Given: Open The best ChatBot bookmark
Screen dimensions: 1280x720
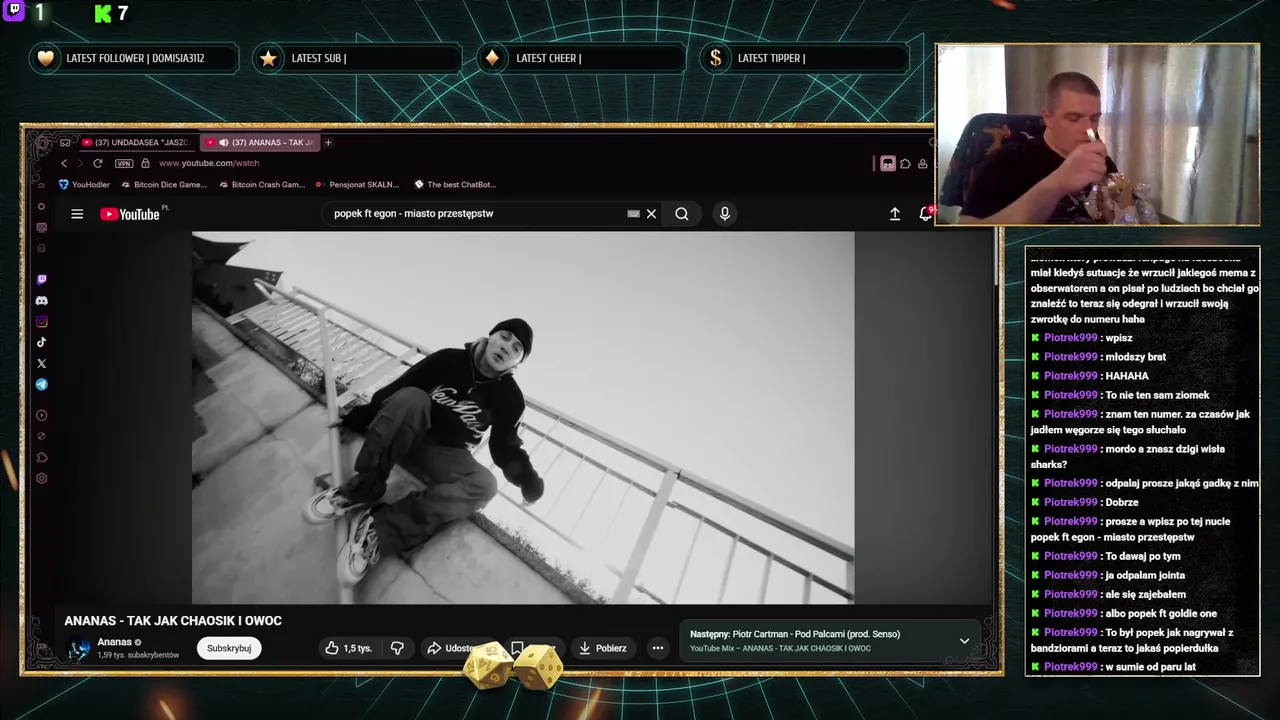Looking at the screenshot, I should [454, 184].
